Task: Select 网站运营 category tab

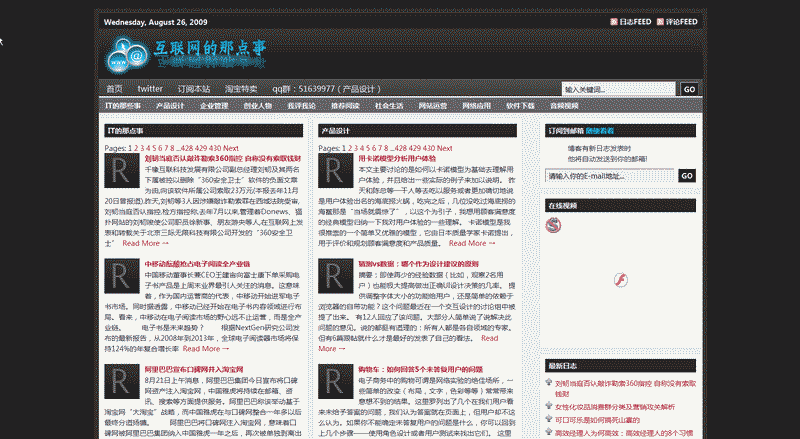Action: (433, 106)
